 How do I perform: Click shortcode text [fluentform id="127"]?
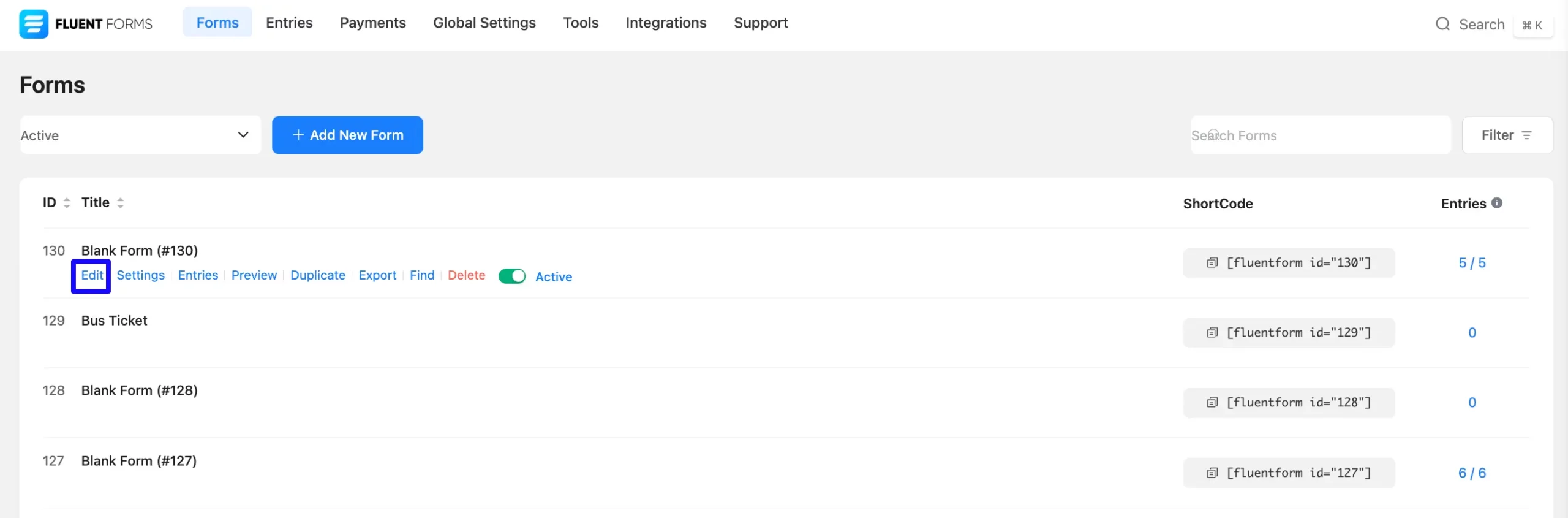[1298, 473]
